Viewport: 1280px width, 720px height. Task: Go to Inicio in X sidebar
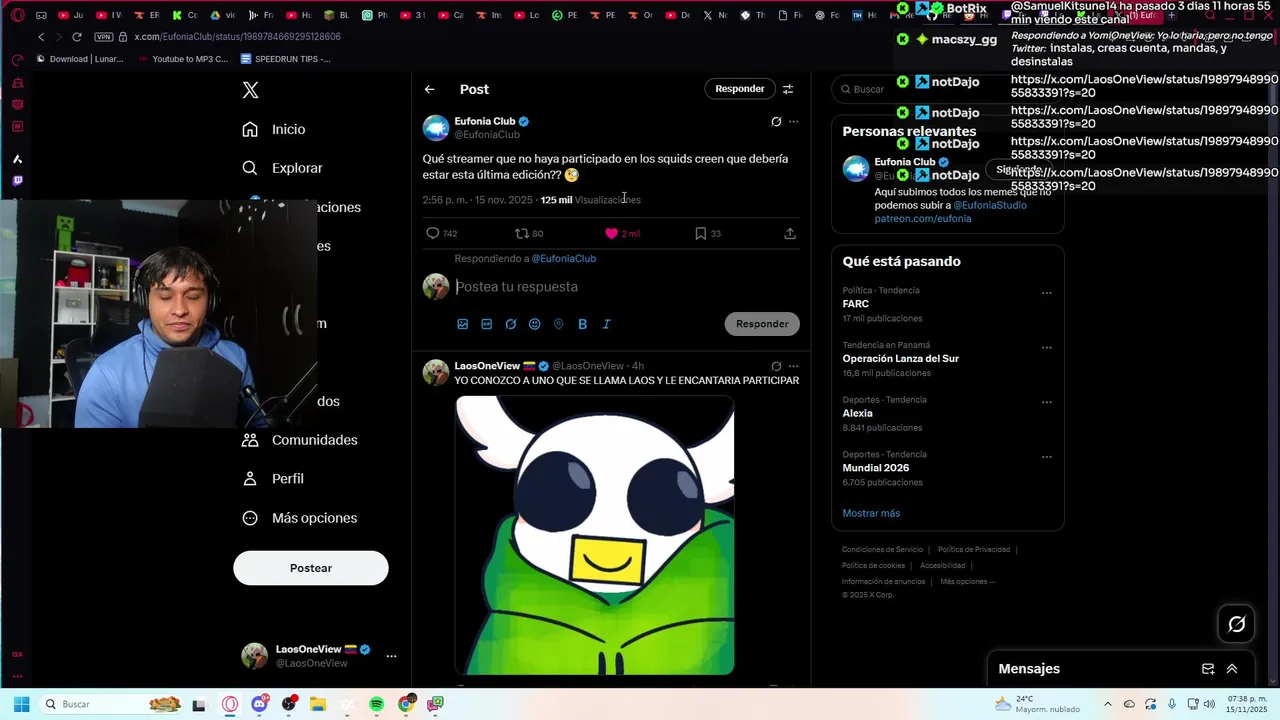pos(274,129)
